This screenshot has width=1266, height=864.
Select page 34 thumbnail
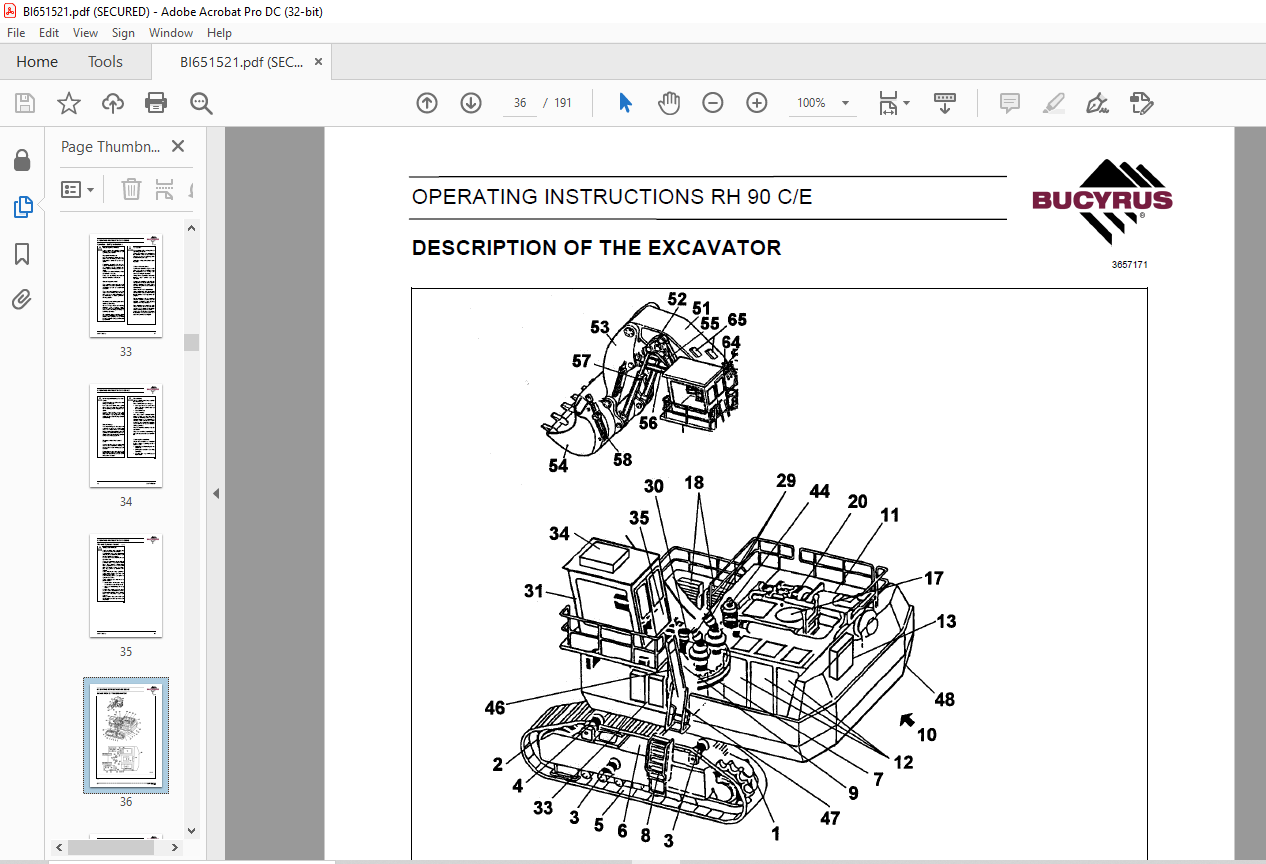coord(126,436)
